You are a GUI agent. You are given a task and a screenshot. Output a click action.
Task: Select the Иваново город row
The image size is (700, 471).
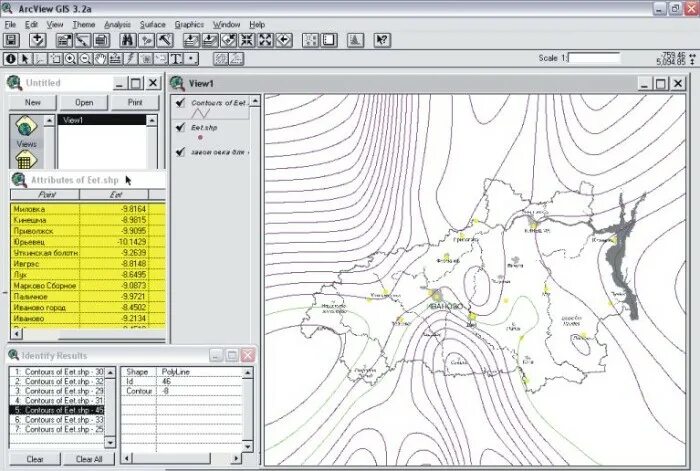[x=88, y=308]
